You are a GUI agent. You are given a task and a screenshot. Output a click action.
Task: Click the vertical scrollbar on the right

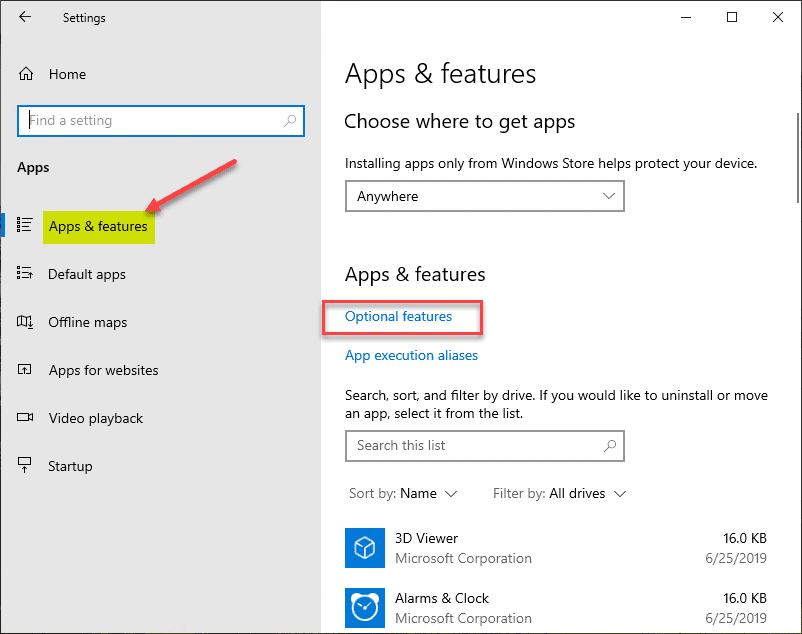[798, 158]
